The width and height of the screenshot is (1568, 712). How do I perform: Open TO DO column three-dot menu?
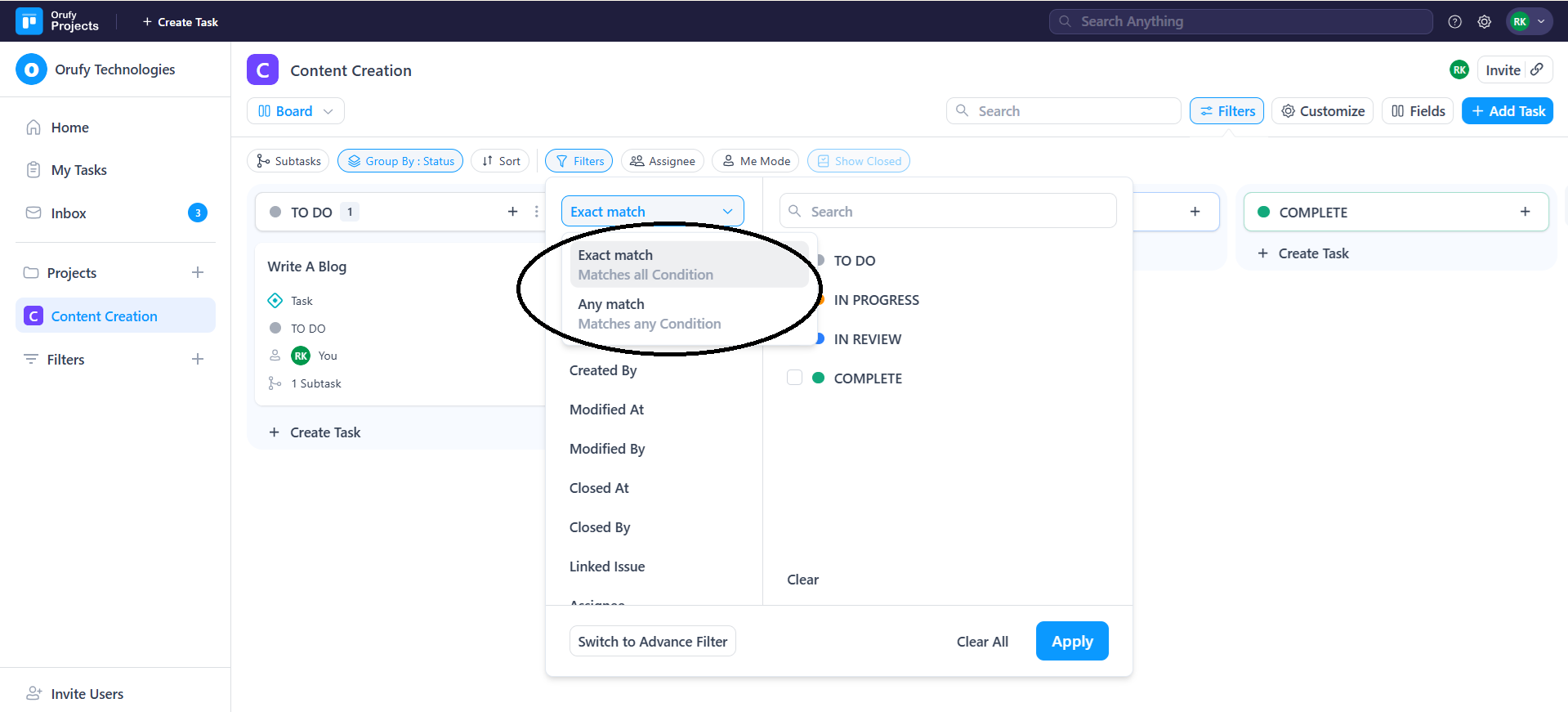536,212
